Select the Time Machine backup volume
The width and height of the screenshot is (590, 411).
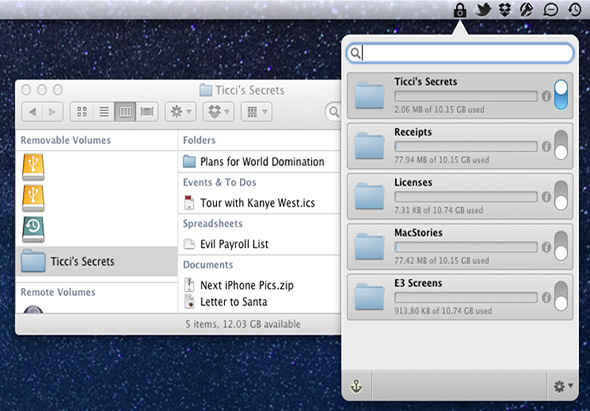point(33,230)
